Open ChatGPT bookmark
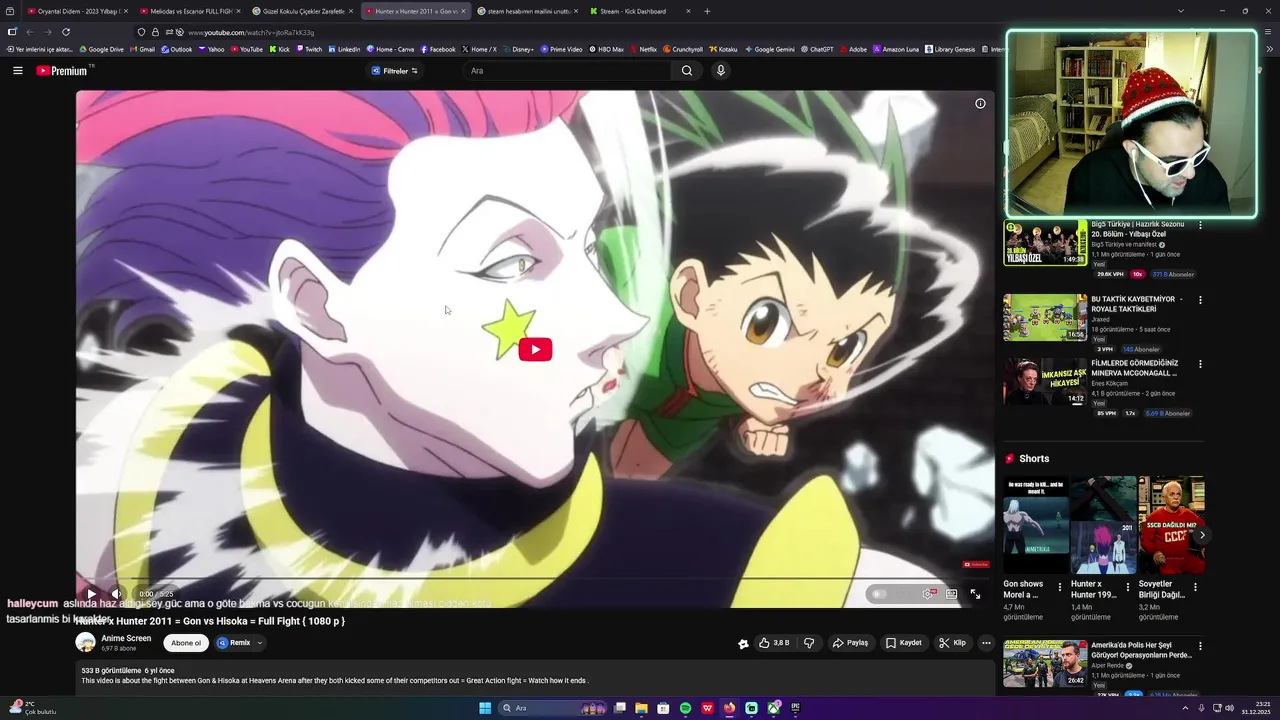This screenshot has width=1280, height=720. 817,49
